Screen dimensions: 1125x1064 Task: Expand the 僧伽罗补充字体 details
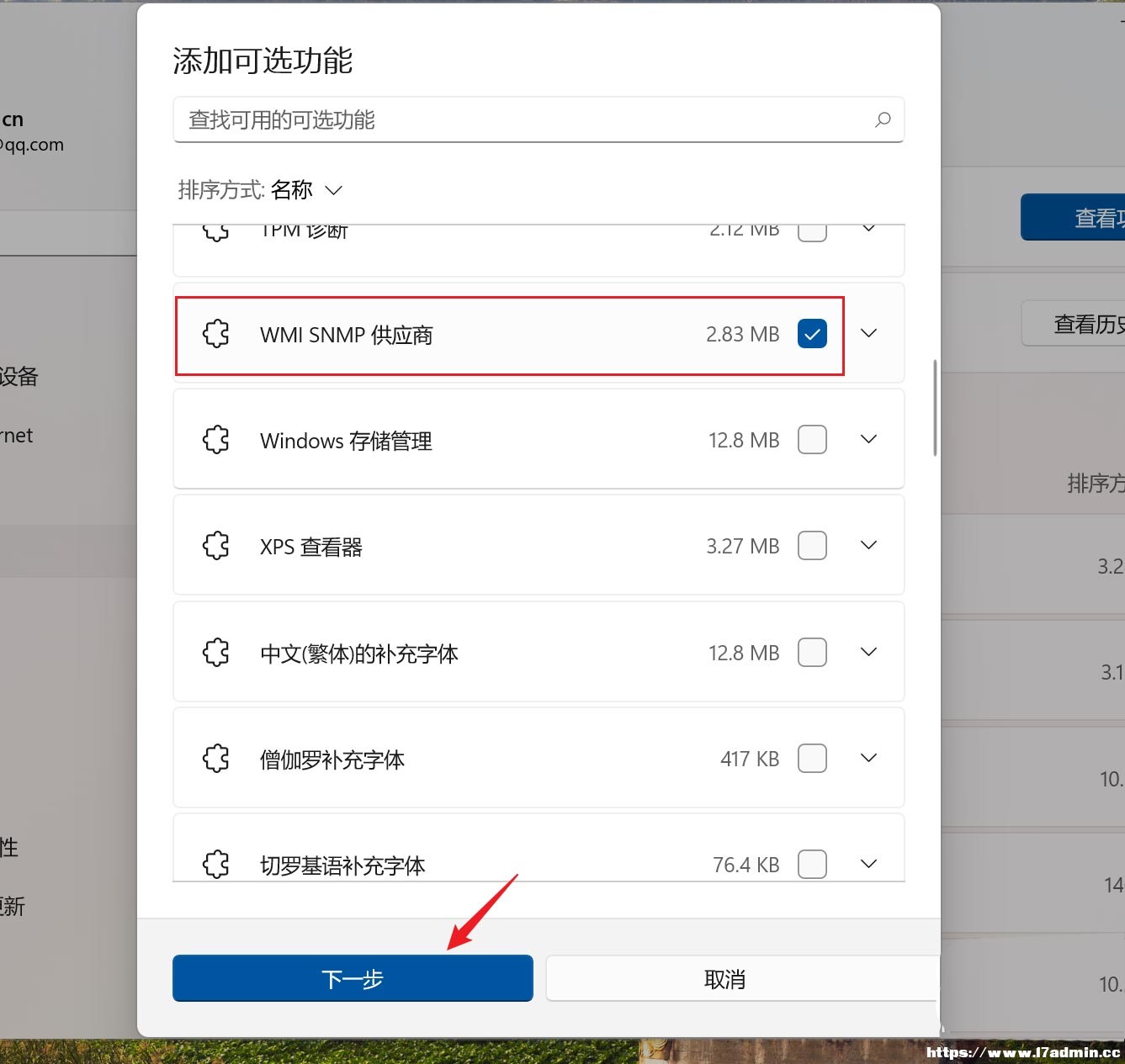(x=869, y=759)
